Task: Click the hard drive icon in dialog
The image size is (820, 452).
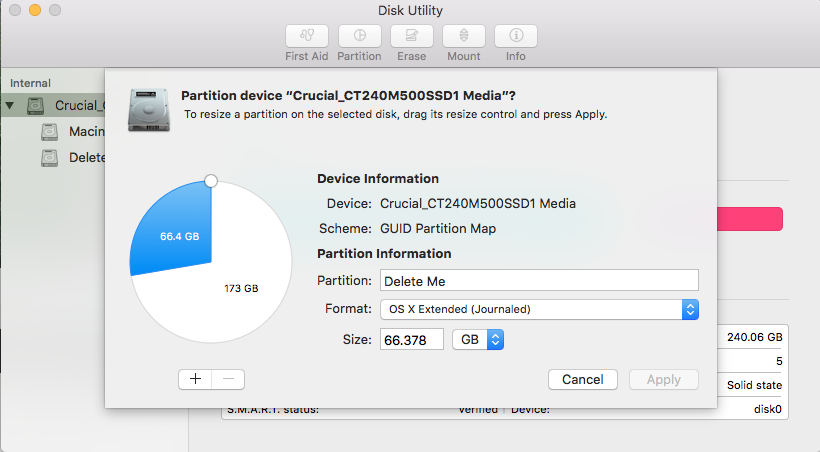Action: [149, 110]
